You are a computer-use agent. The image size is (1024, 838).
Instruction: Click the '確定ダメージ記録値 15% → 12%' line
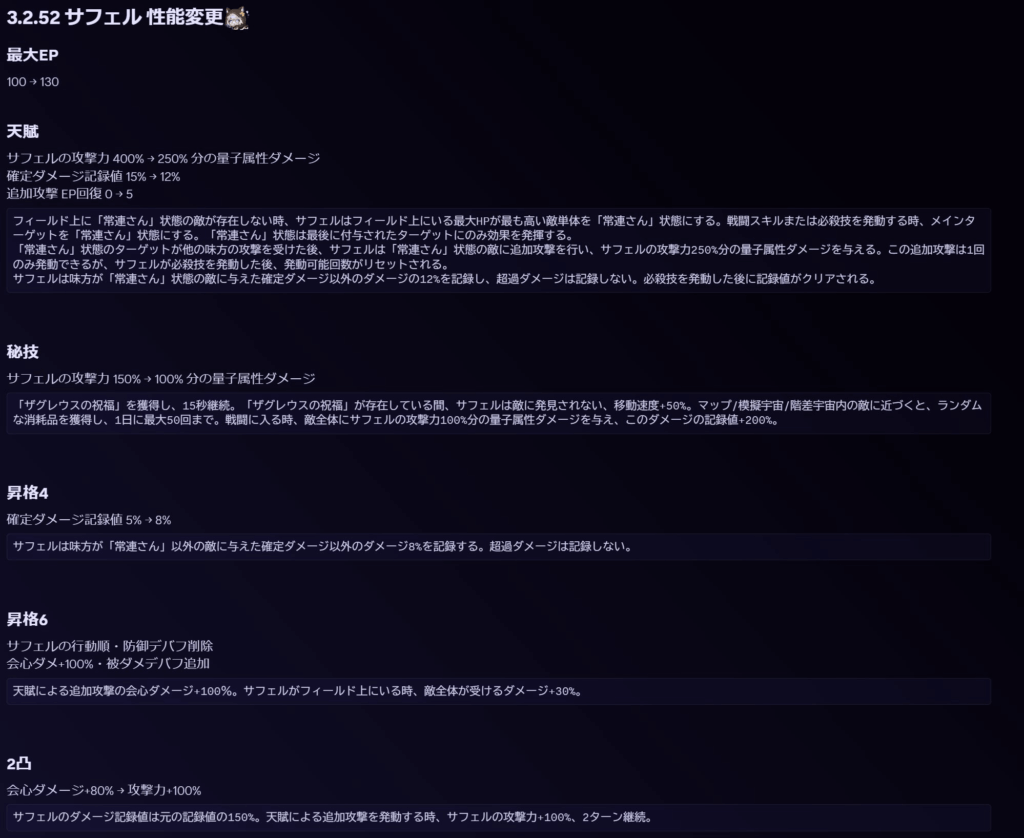click(x=93, y=176)
